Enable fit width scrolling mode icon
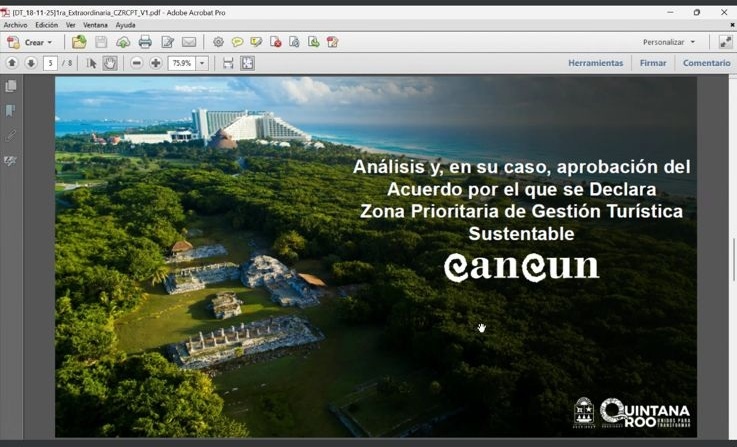The height and width of the screenshot is (447, 737). click(x=228, y=63)
